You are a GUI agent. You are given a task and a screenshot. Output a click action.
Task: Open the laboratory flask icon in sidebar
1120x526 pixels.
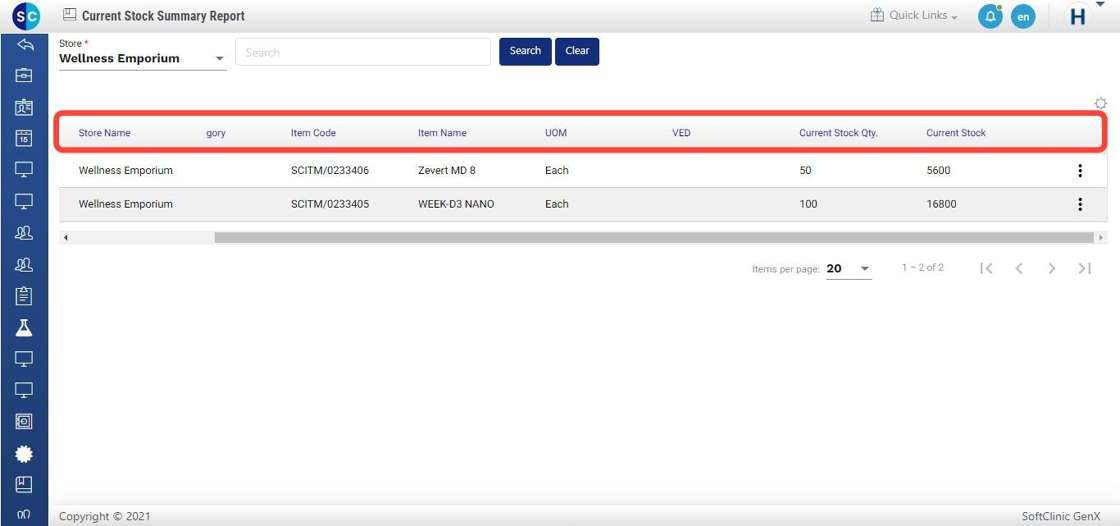[24, 328]
